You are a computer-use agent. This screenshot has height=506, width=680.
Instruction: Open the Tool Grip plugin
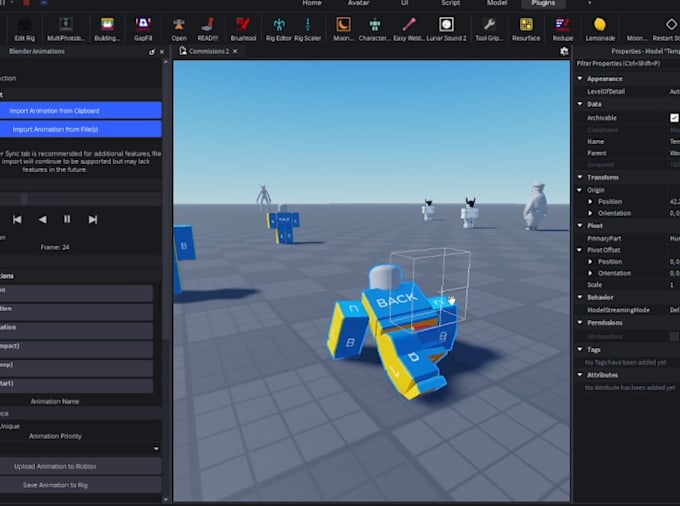click(x=489, y=29)
